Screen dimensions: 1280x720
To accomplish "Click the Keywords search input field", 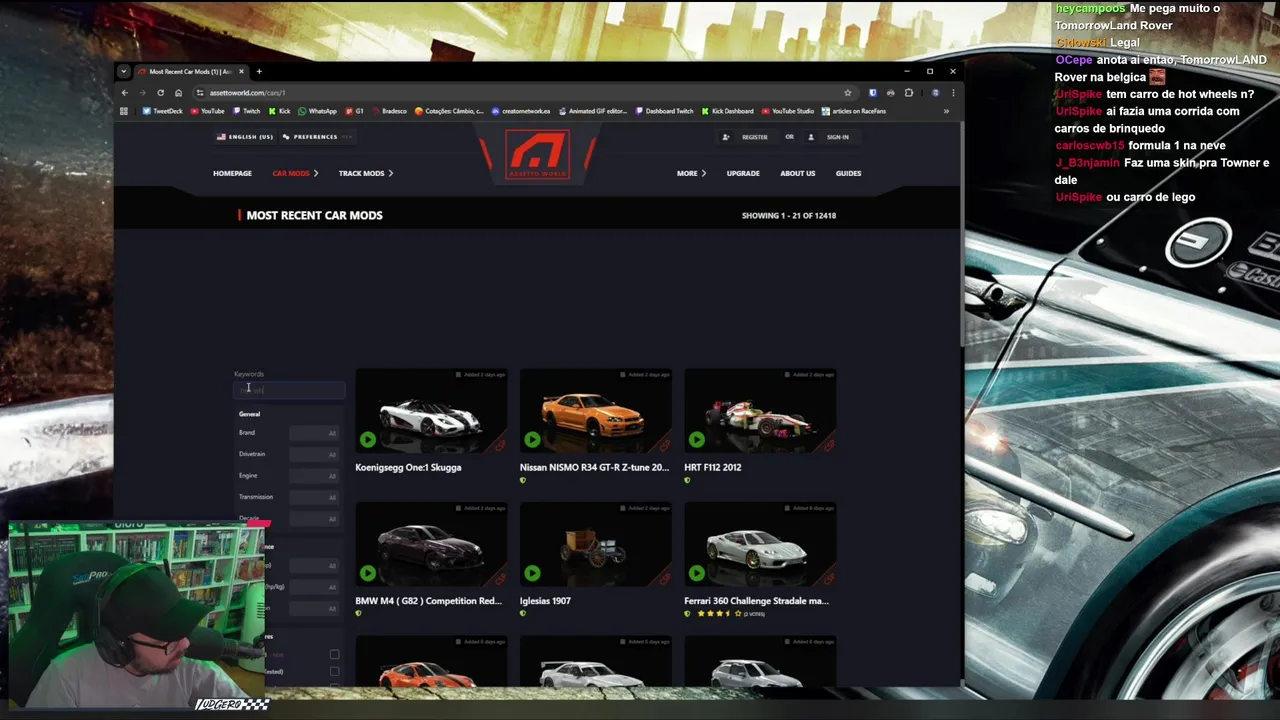I will click(289, 390).
